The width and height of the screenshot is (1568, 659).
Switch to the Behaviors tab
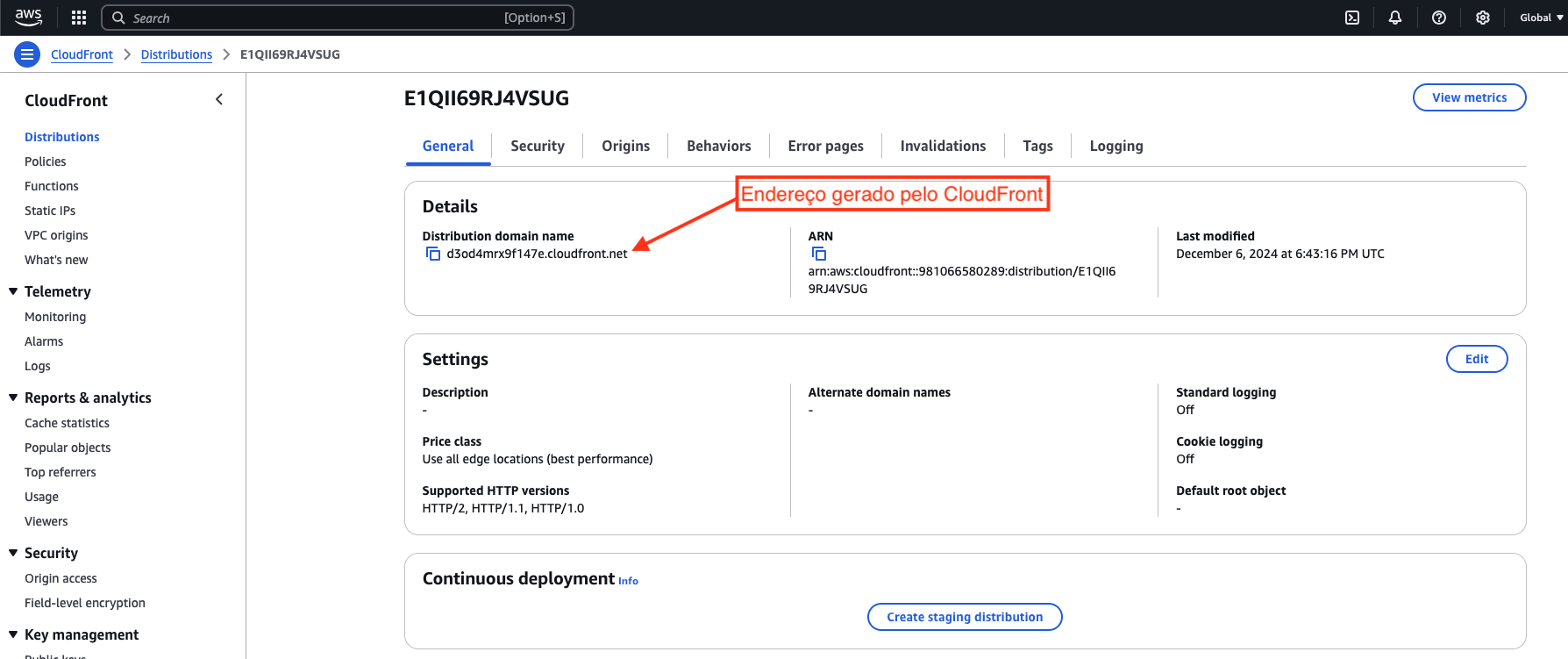pyautogui.click(x=718, y=146)
